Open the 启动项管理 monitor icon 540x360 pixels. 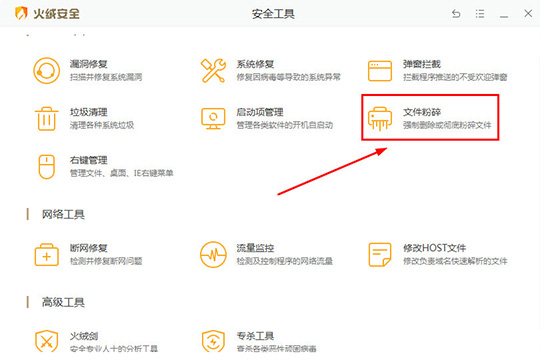(x=213, y=119)
